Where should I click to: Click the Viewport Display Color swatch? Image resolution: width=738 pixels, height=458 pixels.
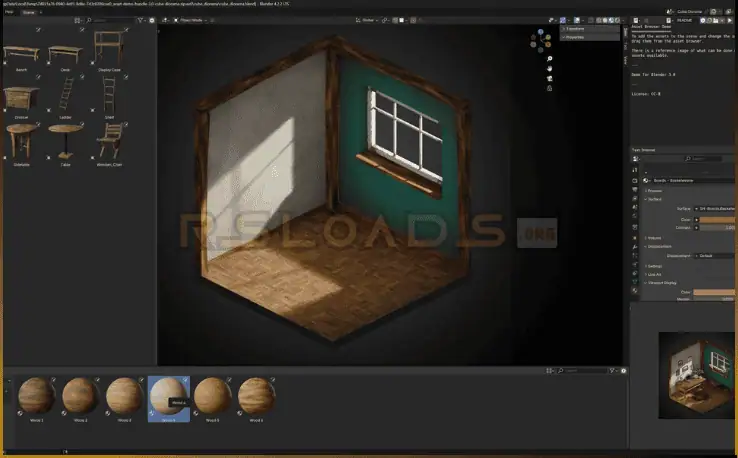pyautogui.click(x=715, y=292)
